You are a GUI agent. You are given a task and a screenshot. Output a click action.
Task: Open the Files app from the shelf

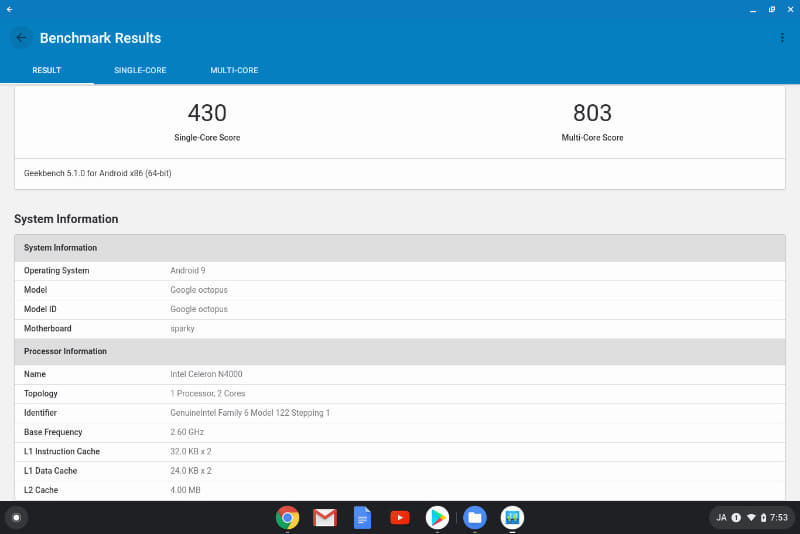(x=475, y=518)
